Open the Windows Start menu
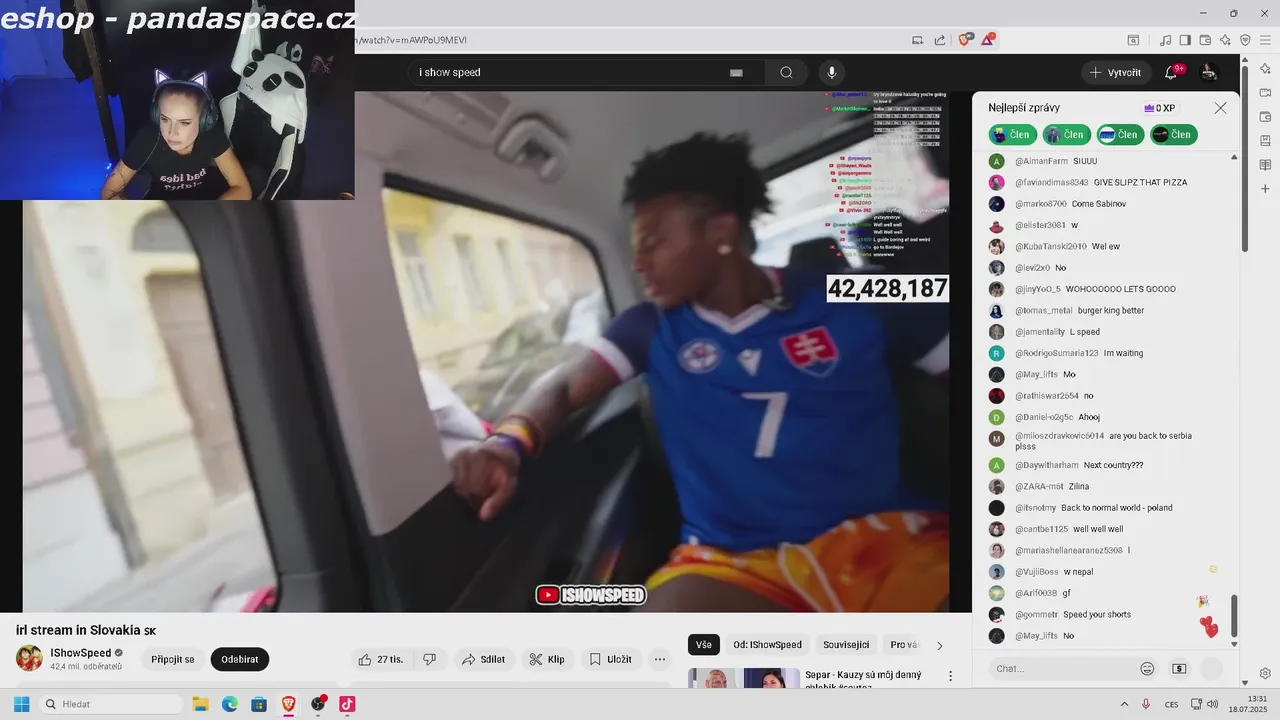The height and width of the screenshot is (720, 1280). tap(21, 704)
